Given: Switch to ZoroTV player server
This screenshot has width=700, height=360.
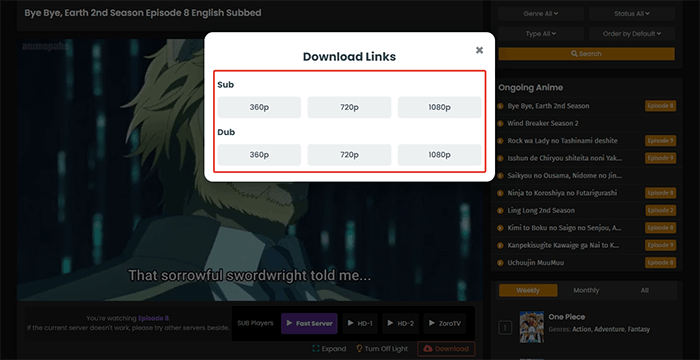Looking at the screenshot, I should click(445, 323).
